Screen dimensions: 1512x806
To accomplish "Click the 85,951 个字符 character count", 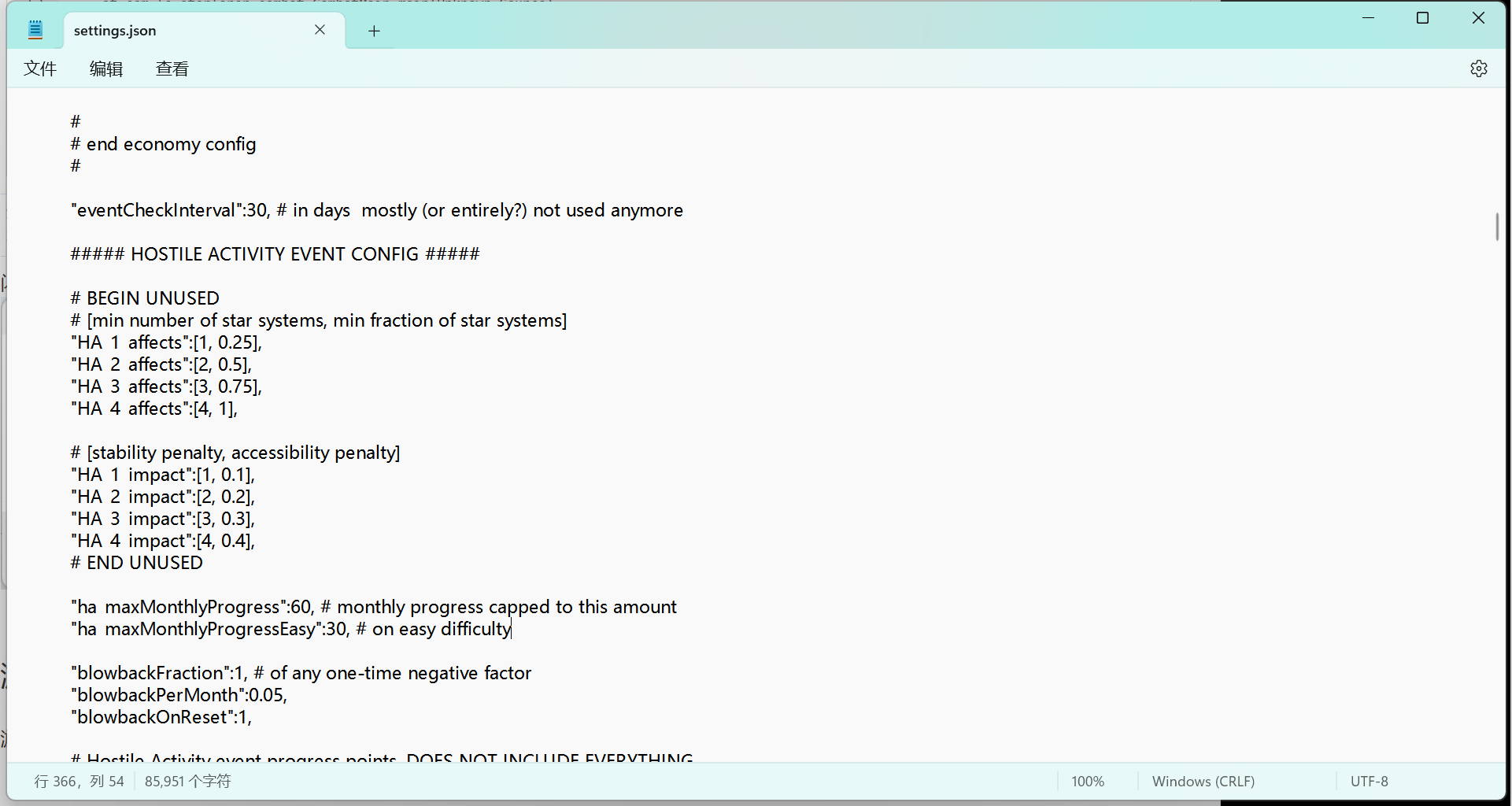I will point(187,781).
